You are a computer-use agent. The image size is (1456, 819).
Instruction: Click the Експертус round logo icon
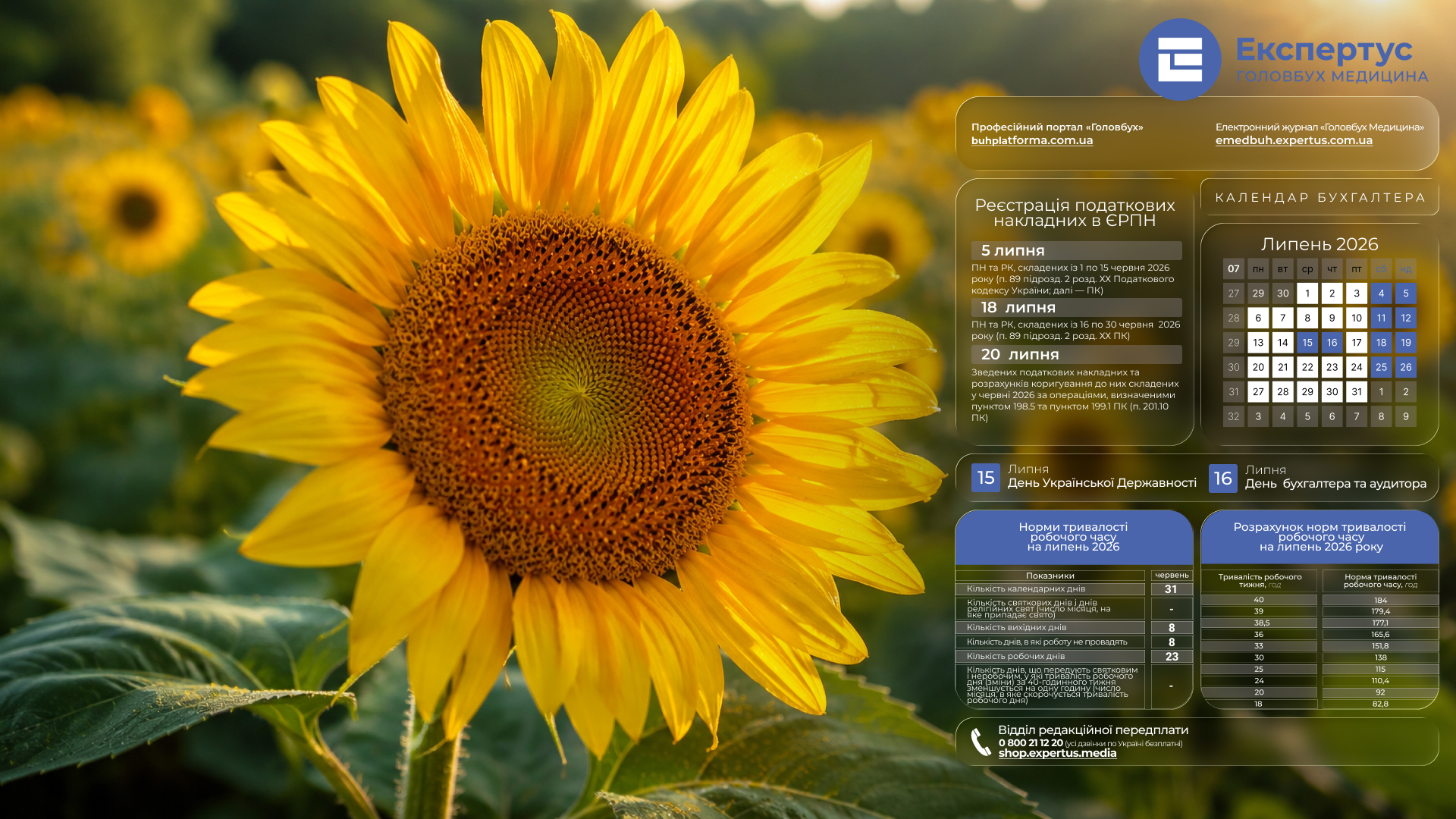point(1180,59)
